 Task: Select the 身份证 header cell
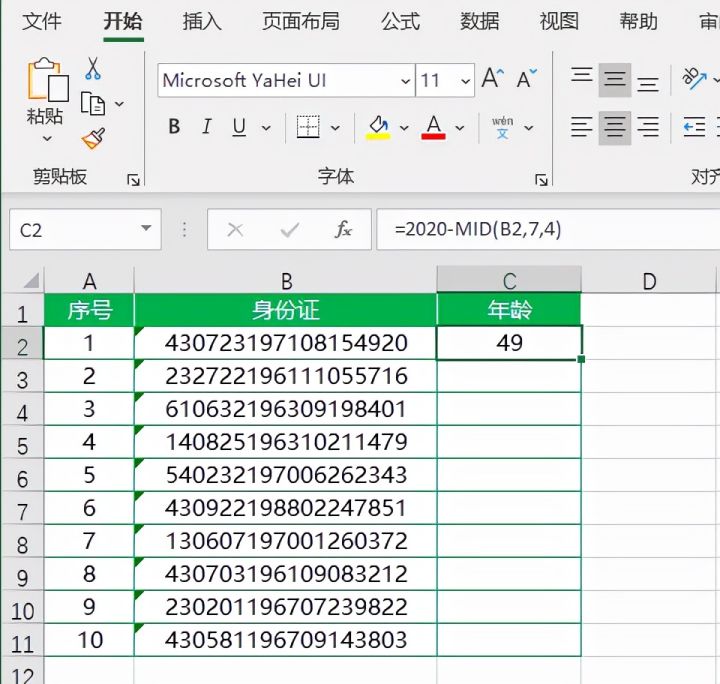click(286, 310)
